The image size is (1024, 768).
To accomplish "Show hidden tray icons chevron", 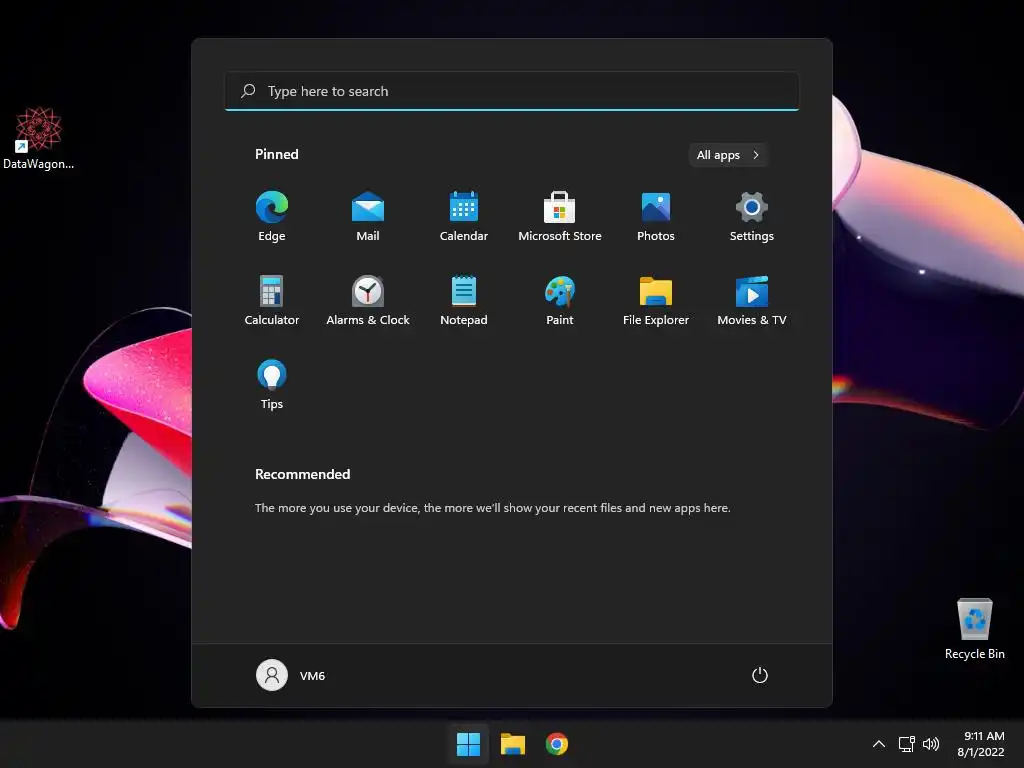I will [x=879, y=744].
